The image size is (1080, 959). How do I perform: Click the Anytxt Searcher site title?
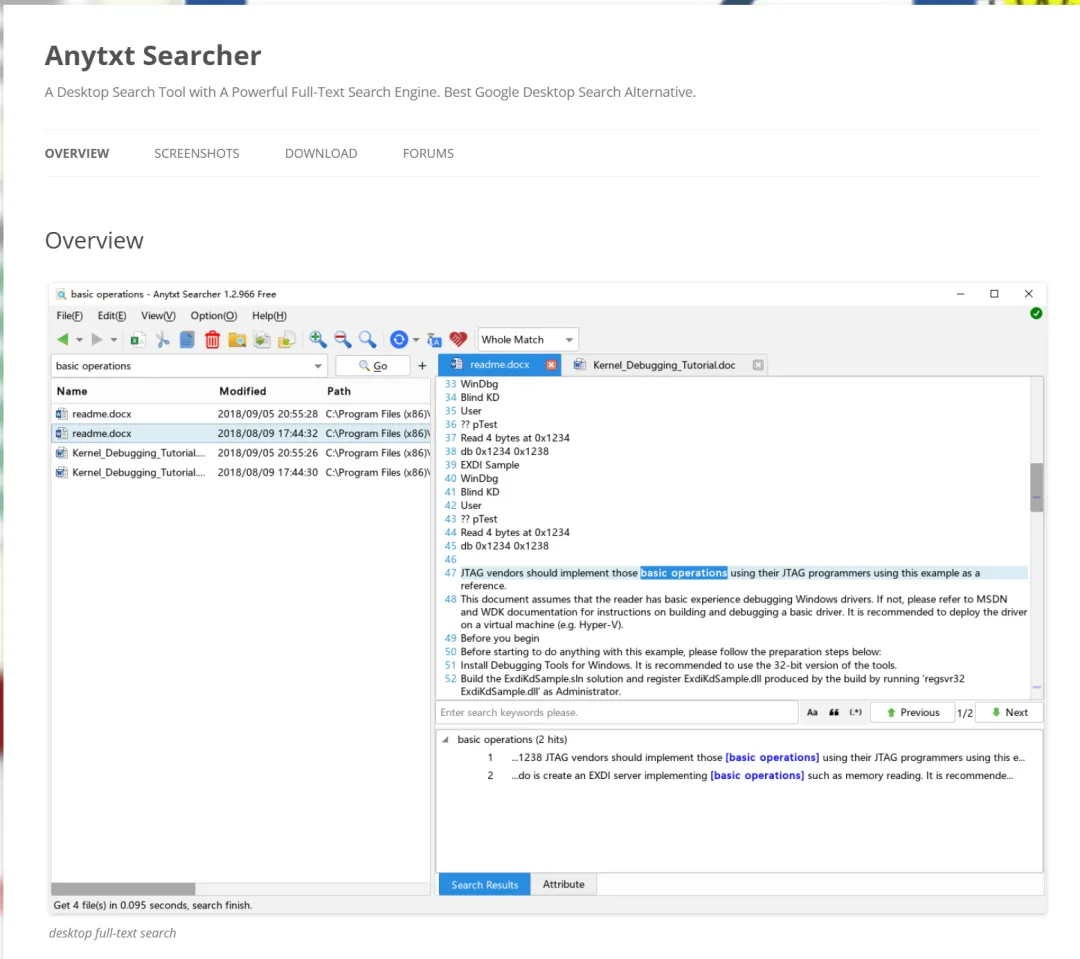pyautogui.click(x=153, y=56)
